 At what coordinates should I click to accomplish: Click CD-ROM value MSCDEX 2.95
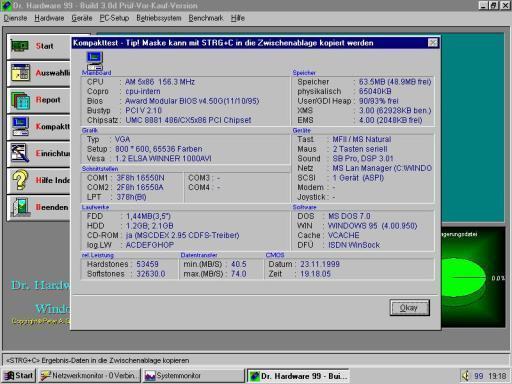(x=182, y=235)
